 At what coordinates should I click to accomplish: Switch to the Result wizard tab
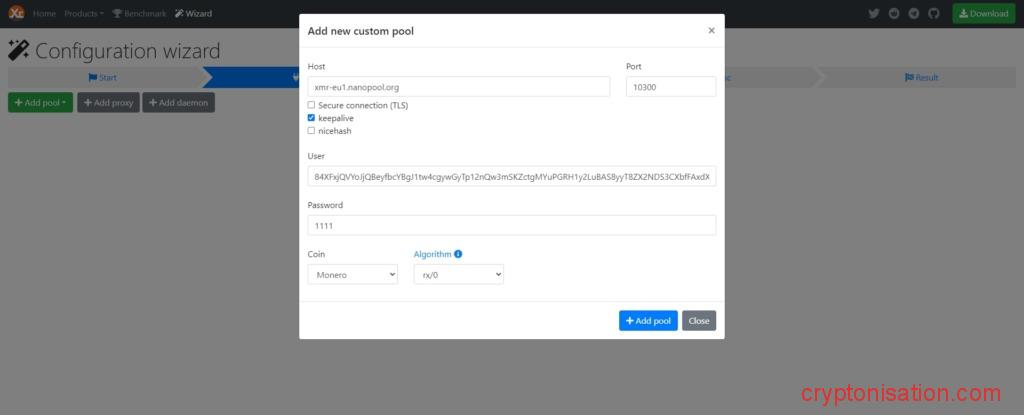coord(921,77)
